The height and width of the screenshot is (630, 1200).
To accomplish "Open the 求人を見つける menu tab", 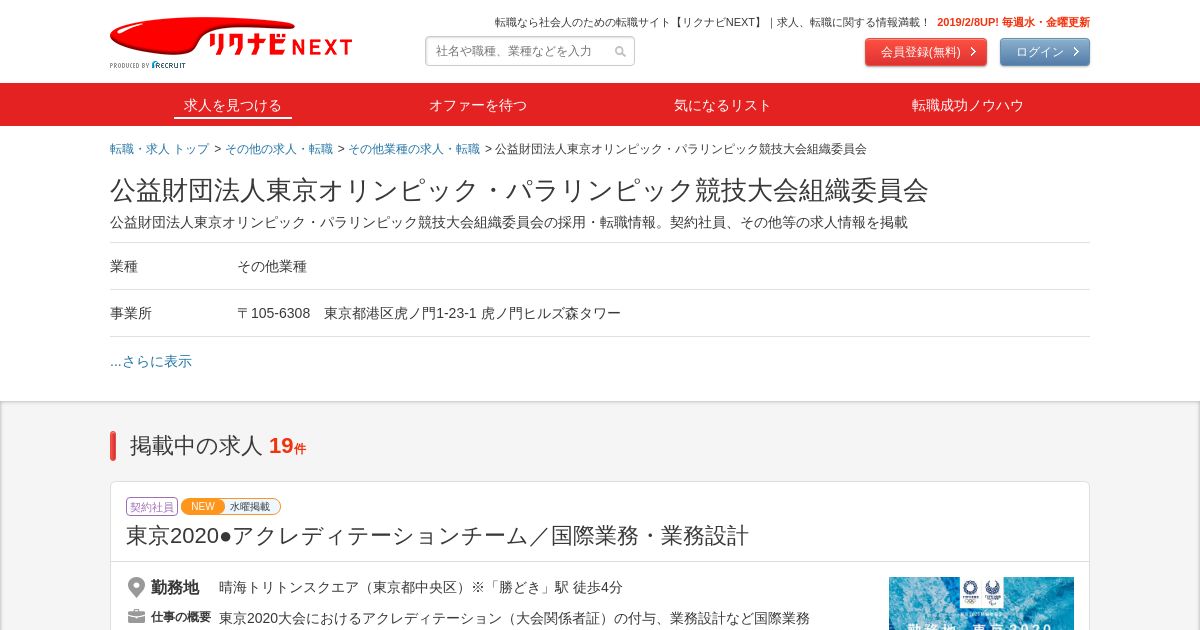I will coord(233,105).
